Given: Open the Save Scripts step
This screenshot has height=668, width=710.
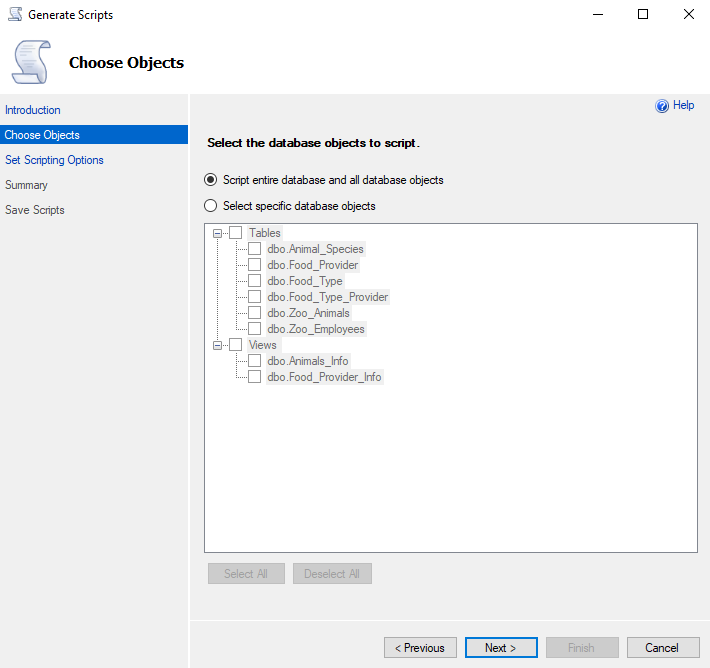Looking at the screenshot, I should coord(35,210).
